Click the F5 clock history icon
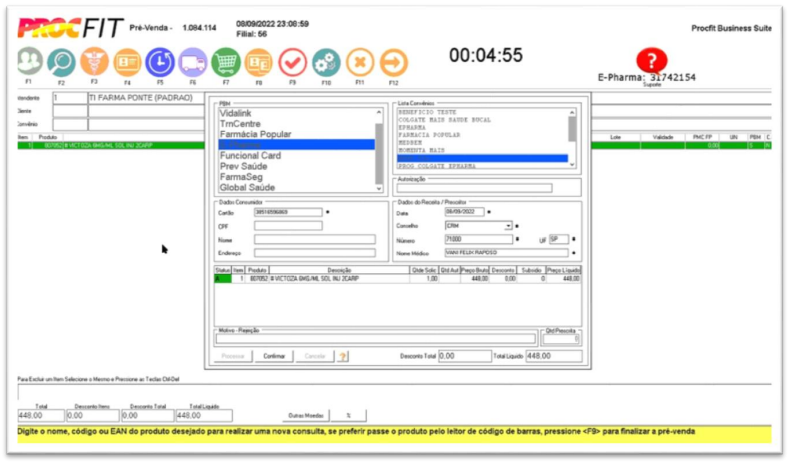This screenshot has height=462, width=790. 160,62
